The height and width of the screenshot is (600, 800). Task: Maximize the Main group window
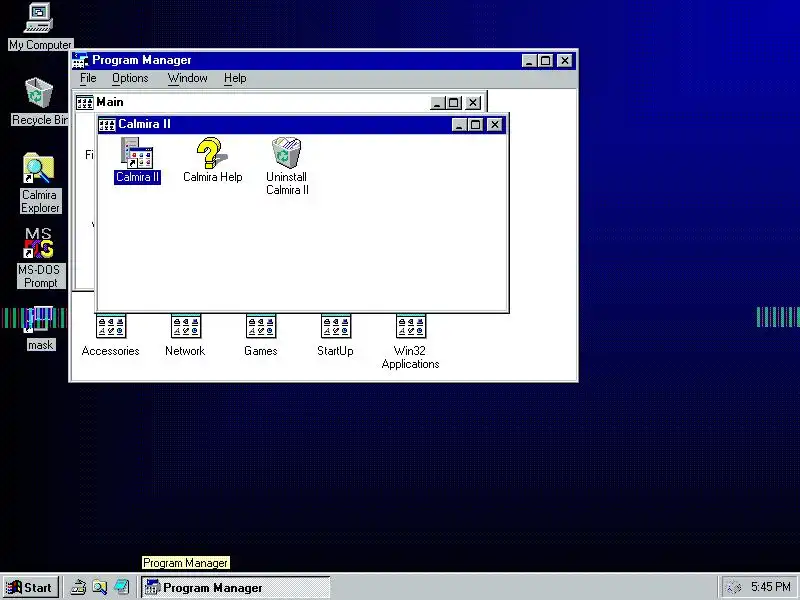(454, 103)
